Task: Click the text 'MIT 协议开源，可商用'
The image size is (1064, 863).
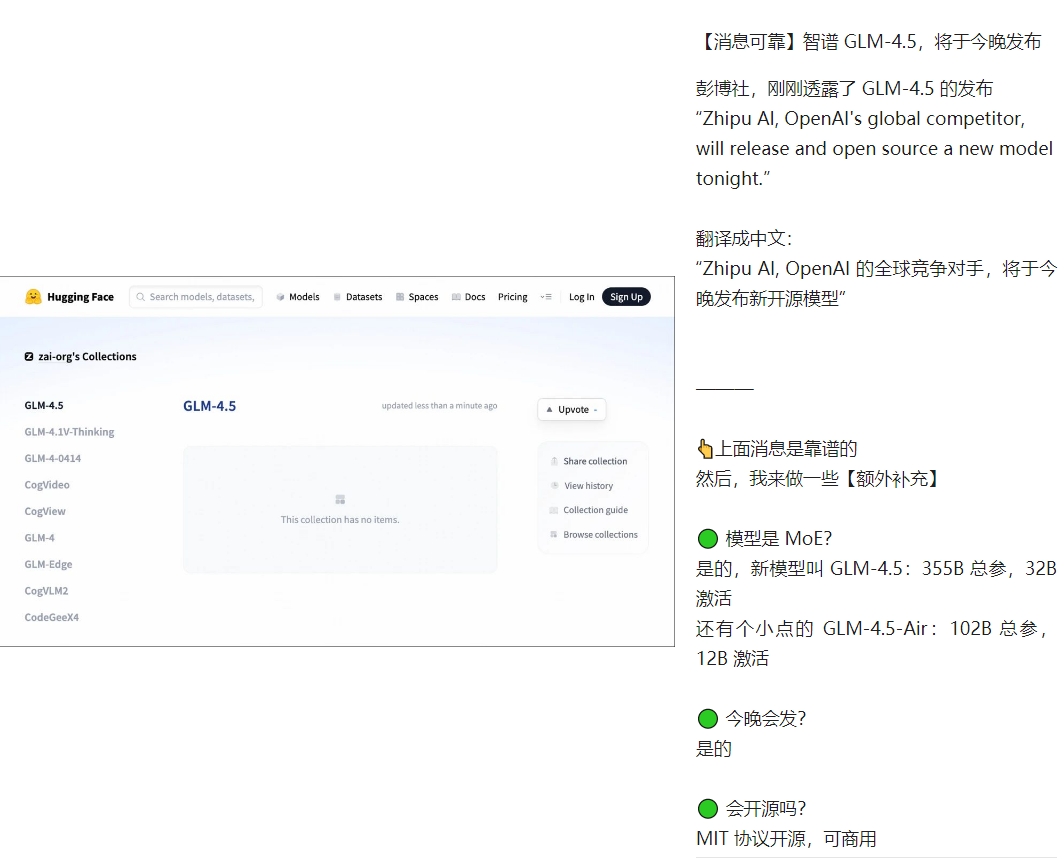Action: click(x=786, y=839)
